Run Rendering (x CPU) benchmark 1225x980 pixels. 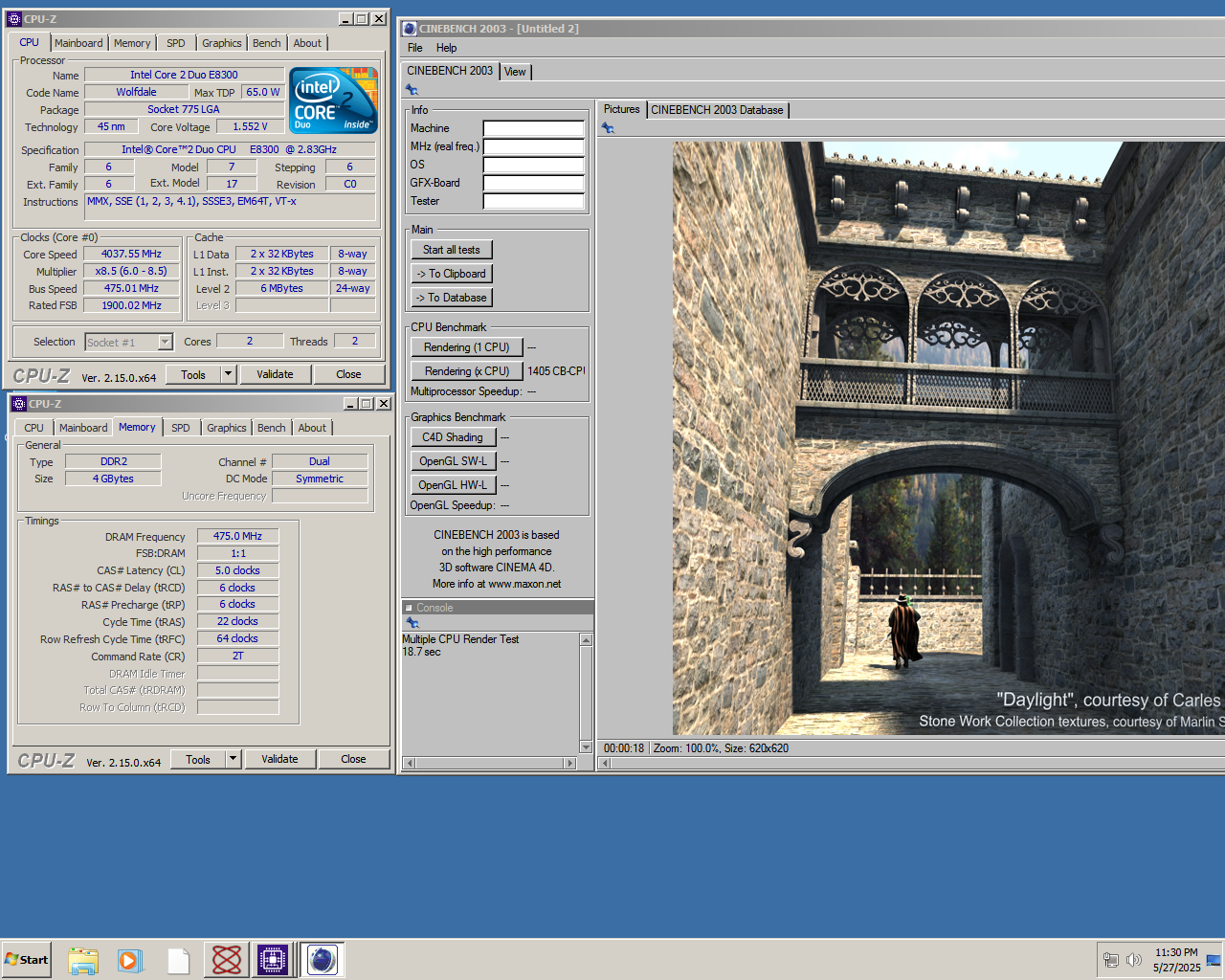point(467,371)
